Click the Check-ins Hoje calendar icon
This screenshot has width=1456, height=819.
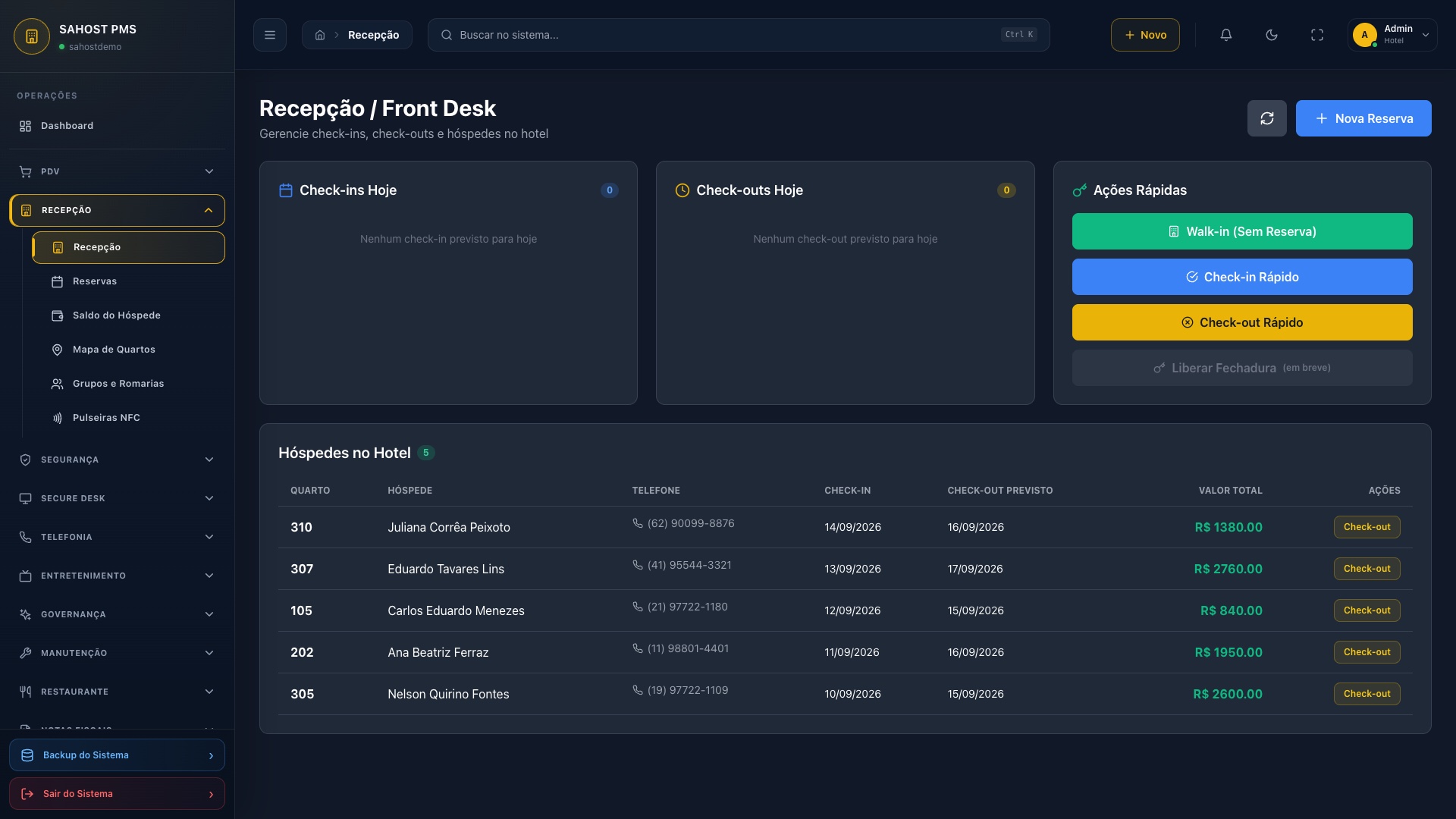point(286,190)
